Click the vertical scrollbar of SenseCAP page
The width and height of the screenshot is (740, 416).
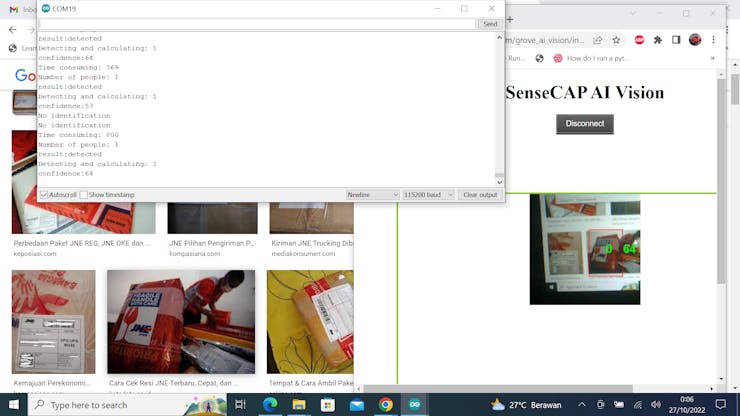click(721, 182)
